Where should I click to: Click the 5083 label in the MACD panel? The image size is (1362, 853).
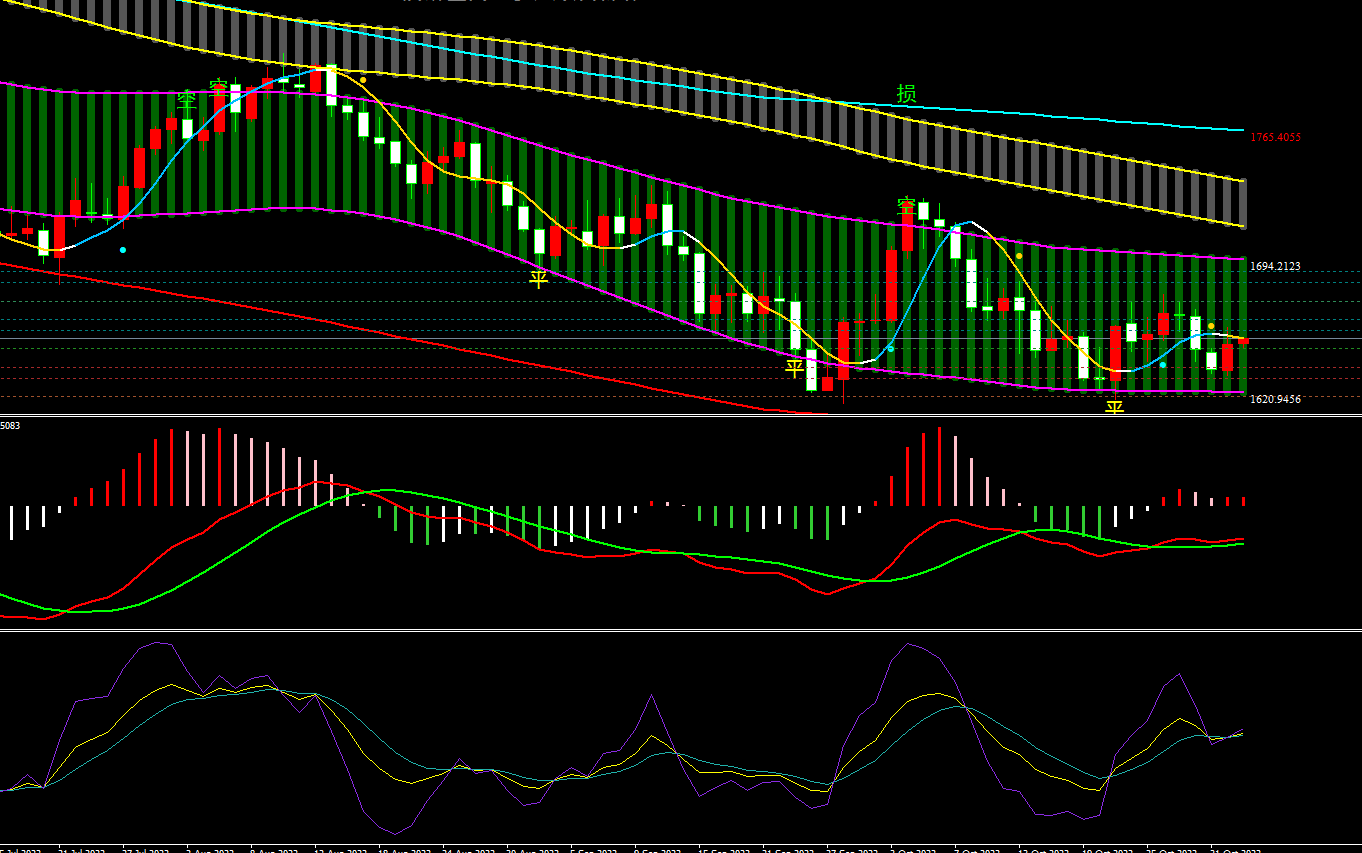coord(10,426)
